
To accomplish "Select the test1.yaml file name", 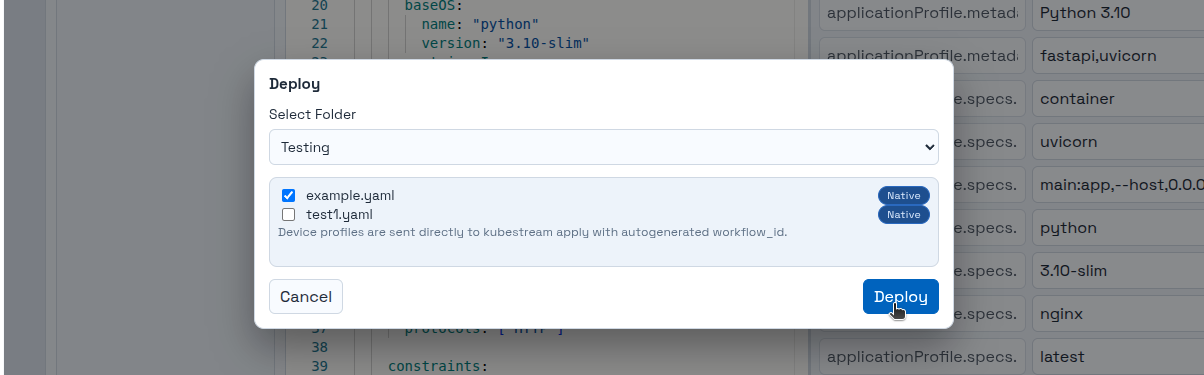I will [339, 214].
